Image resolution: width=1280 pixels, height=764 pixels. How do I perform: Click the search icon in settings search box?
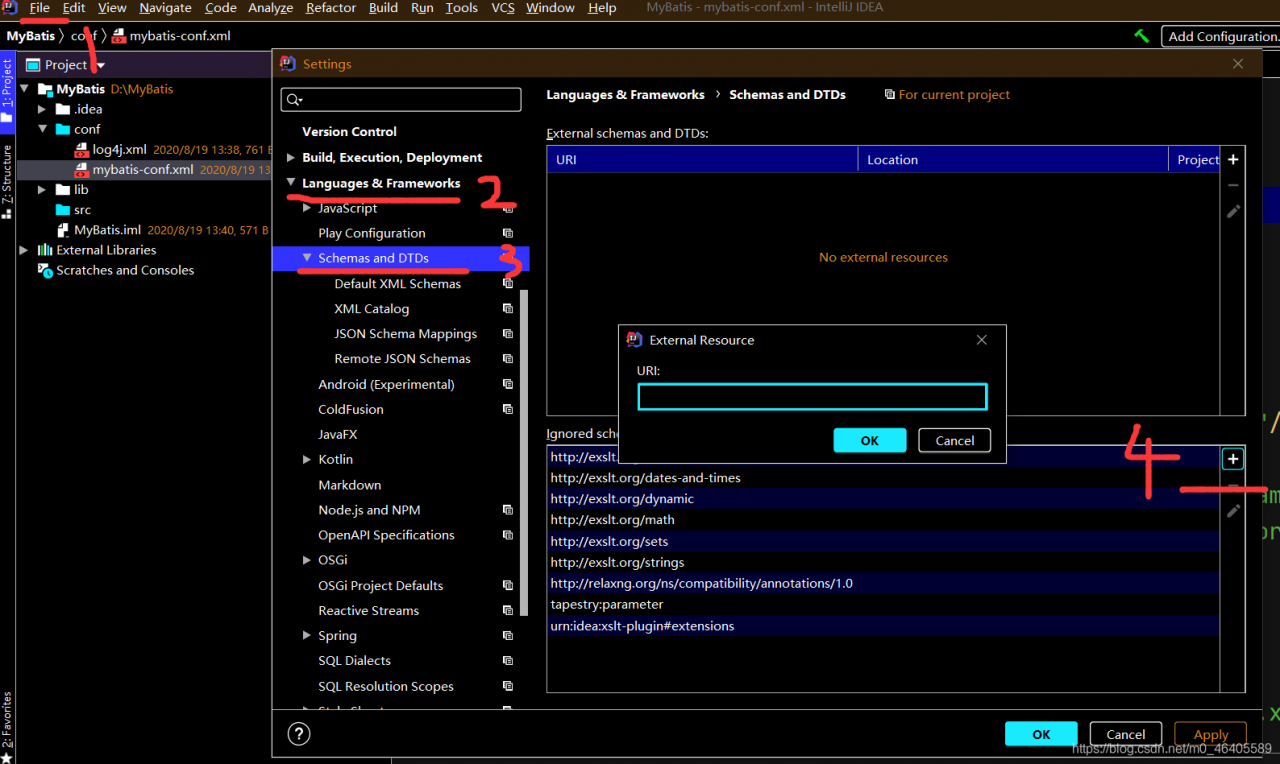pyautogui.click(x=294, y=100)
